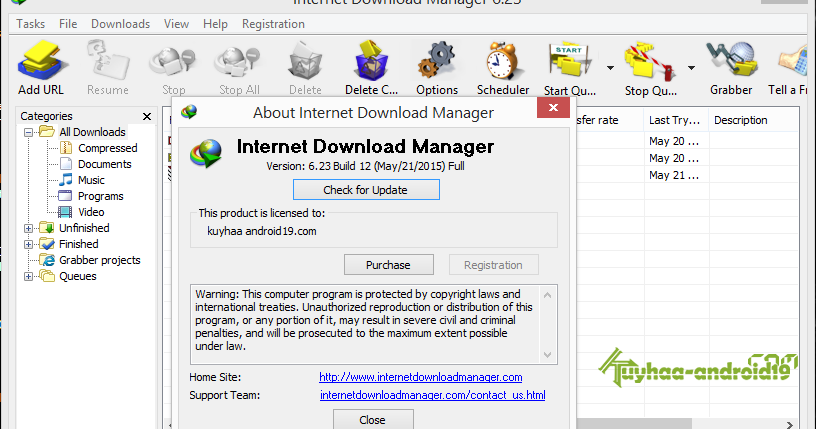The image size is (816, 429).
Task: Expand the Finished tree node
Action: (29, 244)
